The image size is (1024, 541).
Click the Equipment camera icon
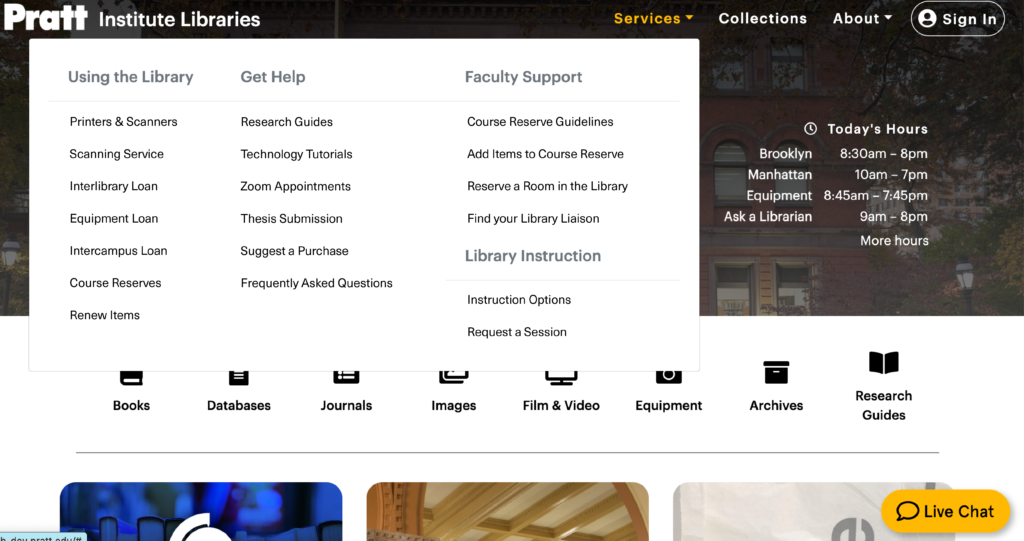point(669,377)
